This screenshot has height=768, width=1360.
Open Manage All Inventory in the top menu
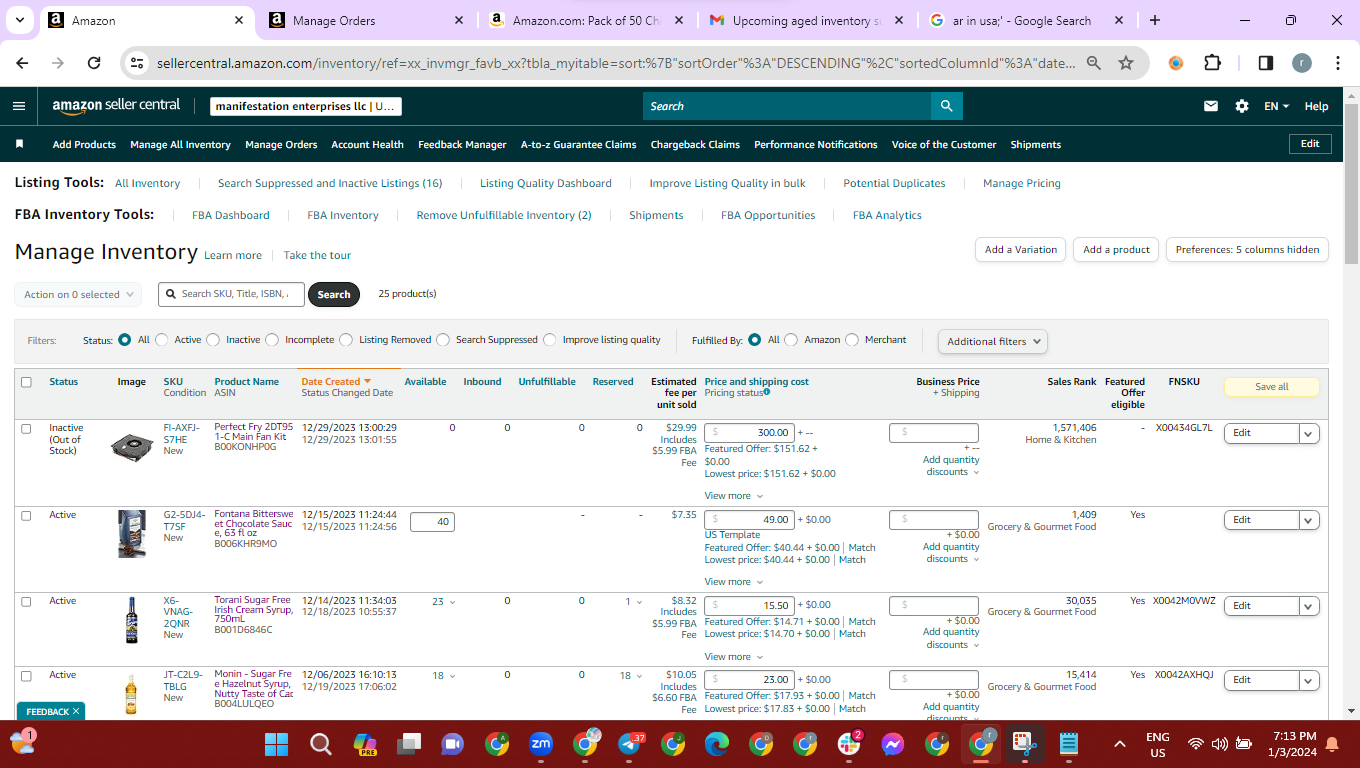click(180, 145)
